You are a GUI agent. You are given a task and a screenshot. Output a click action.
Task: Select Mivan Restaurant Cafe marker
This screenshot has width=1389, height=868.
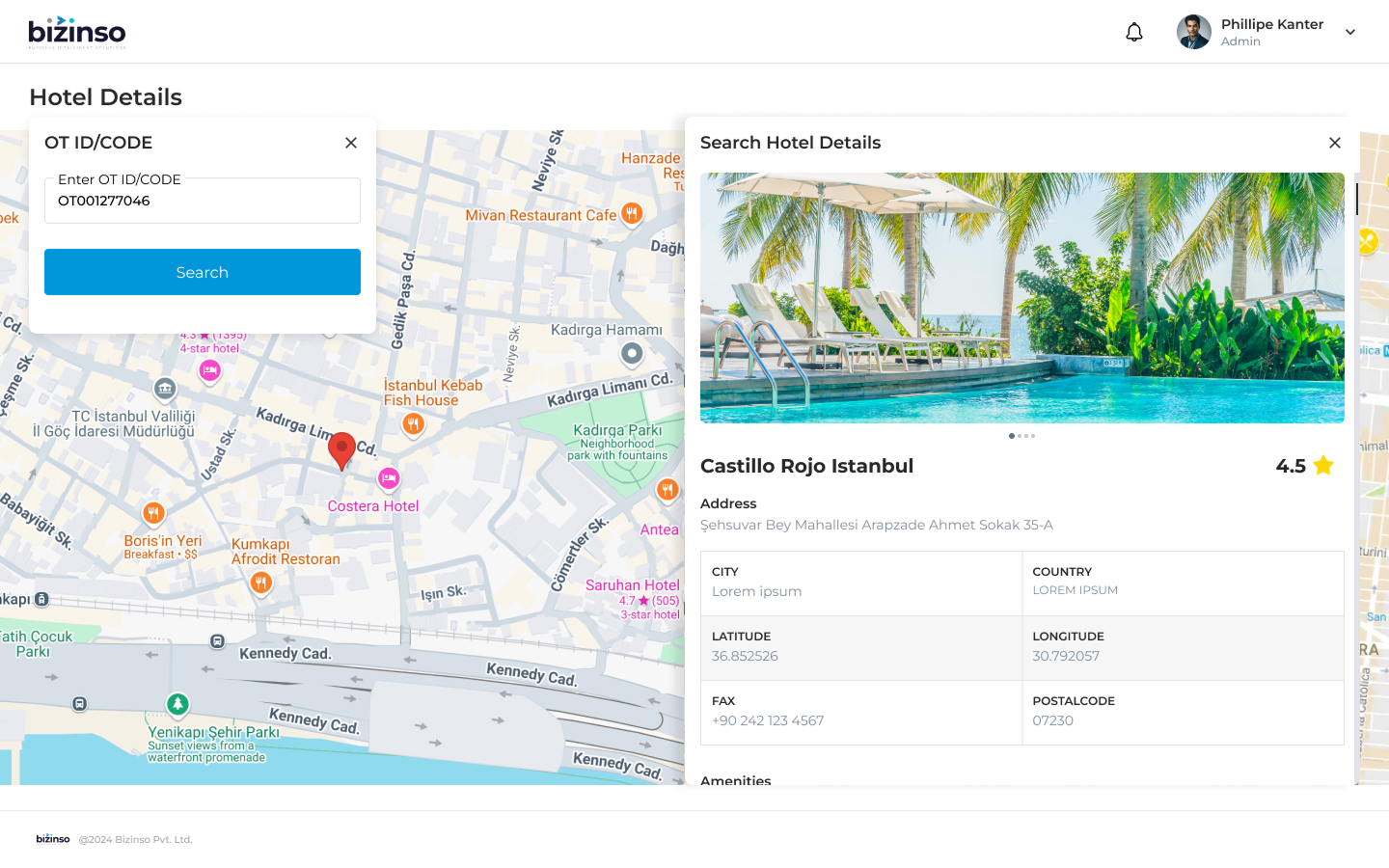coord(632,214)
